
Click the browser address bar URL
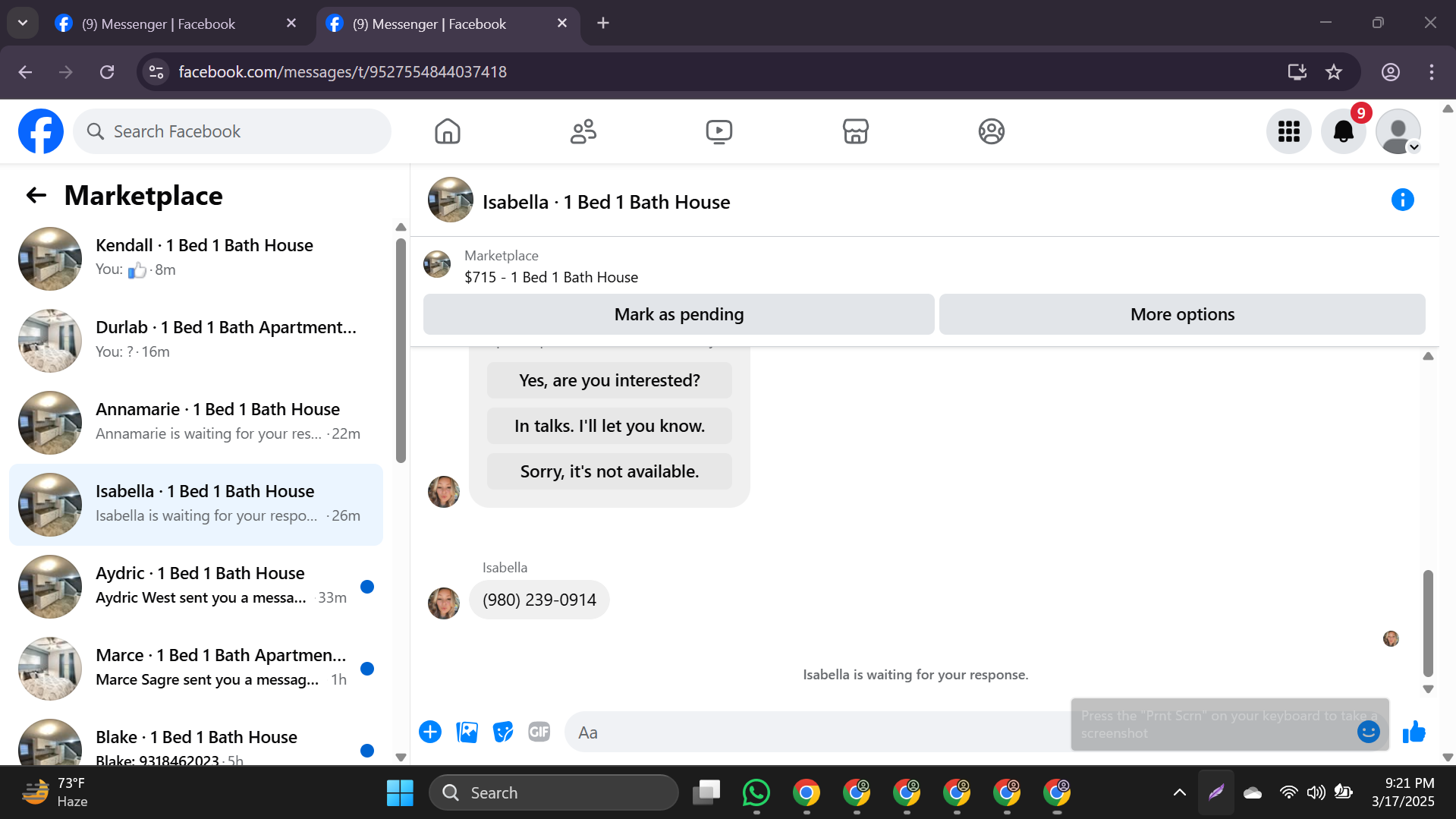342,72
